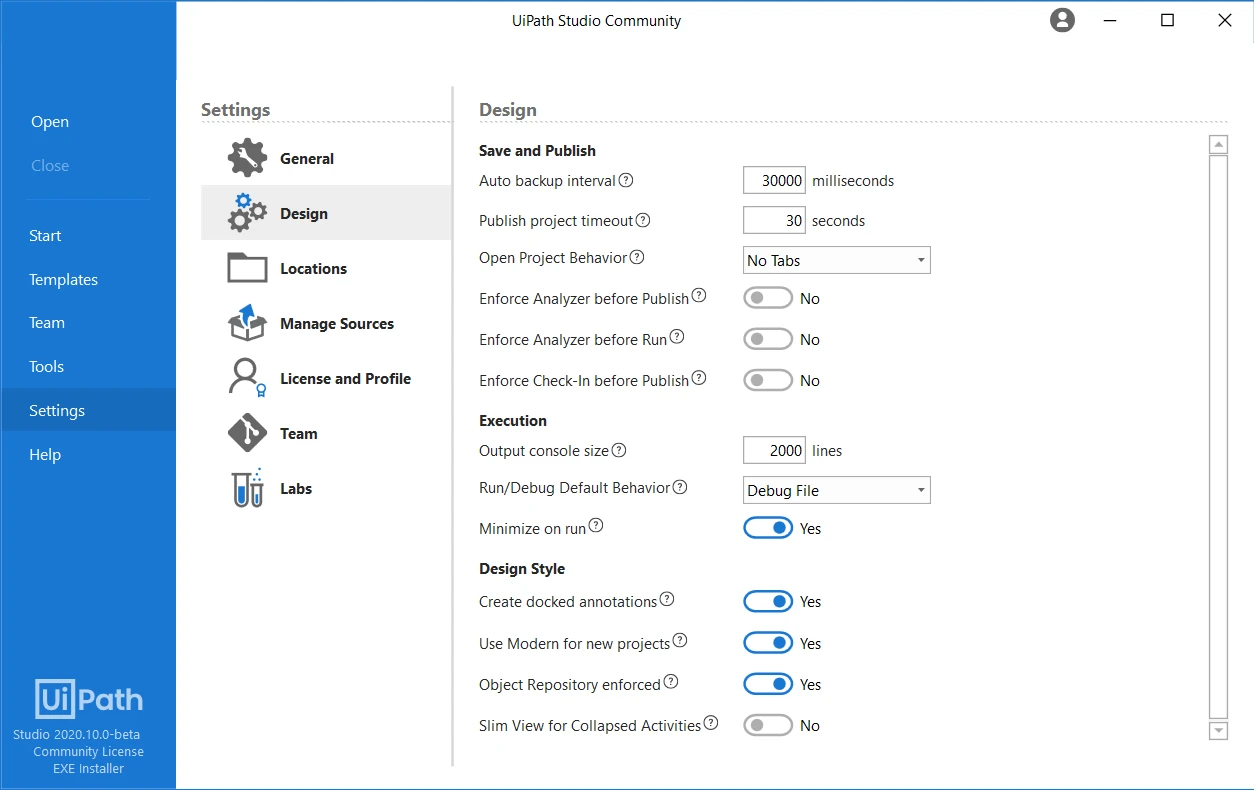Select the Manage Sources label
Image resolution: width=1254 pixels, height=790 pixels.
tap(337, 323)
